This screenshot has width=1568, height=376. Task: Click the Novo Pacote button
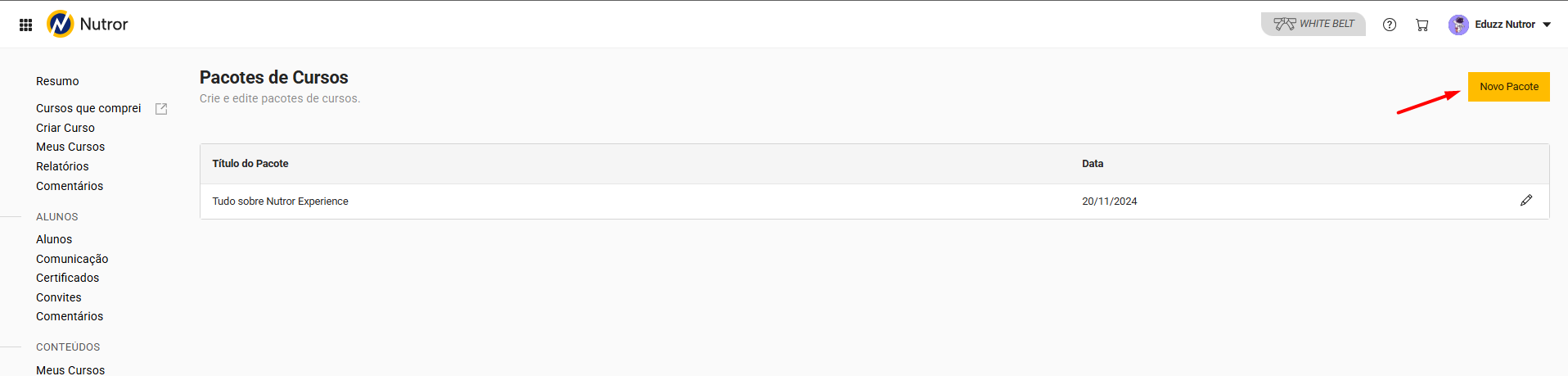click(1508, 87)
